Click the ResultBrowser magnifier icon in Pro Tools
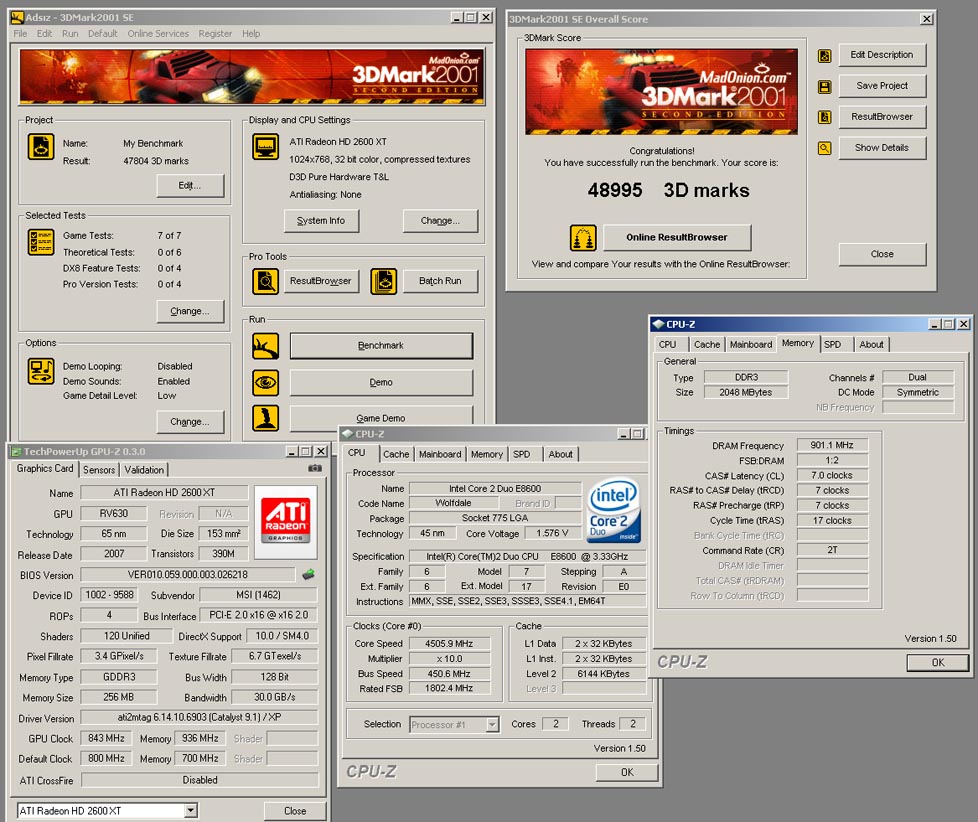This screenshot has height=822, width=978. pos(265,281)
